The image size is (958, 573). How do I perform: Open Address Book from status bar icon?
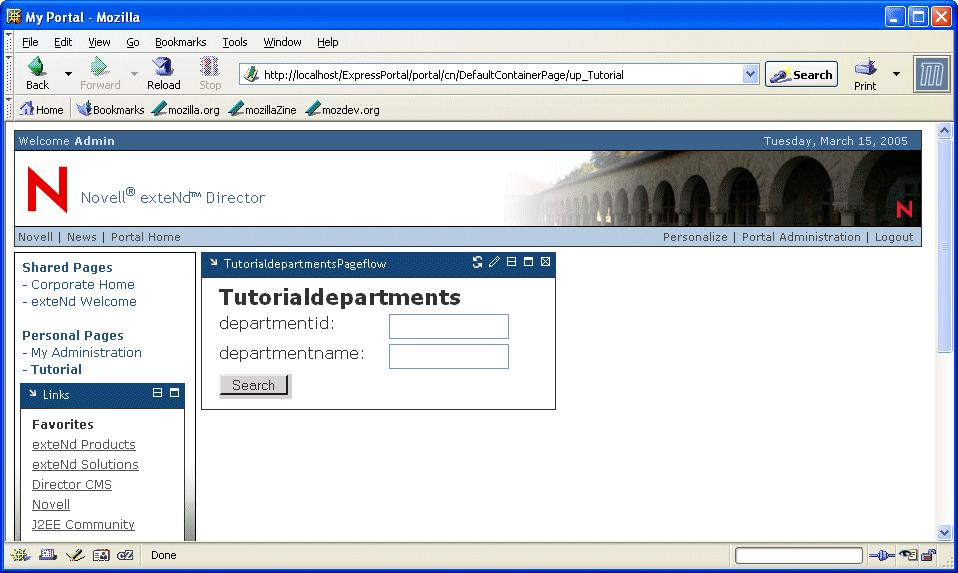(101, 555)
